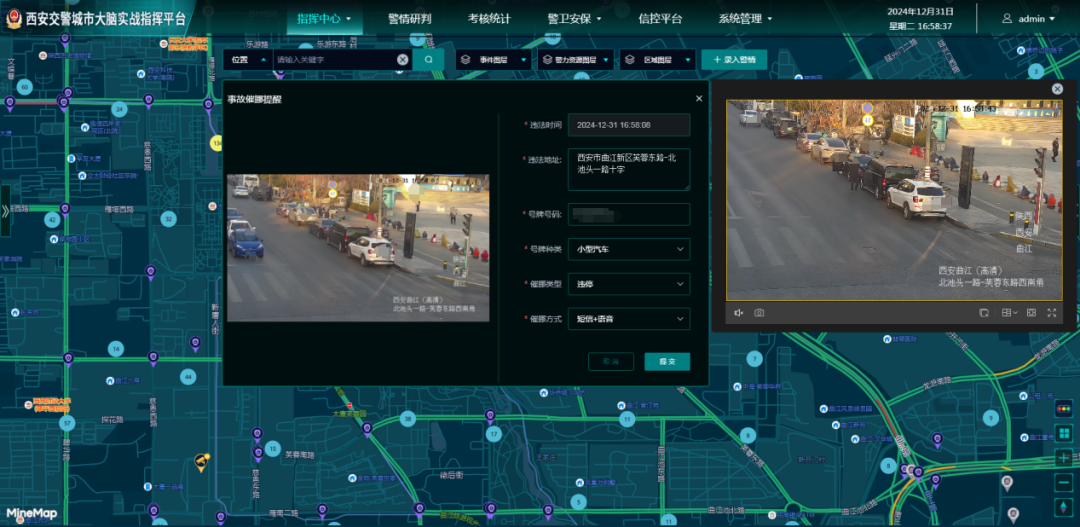
Task: Click the map zoom in plus button
Action: coord(1063,458)
